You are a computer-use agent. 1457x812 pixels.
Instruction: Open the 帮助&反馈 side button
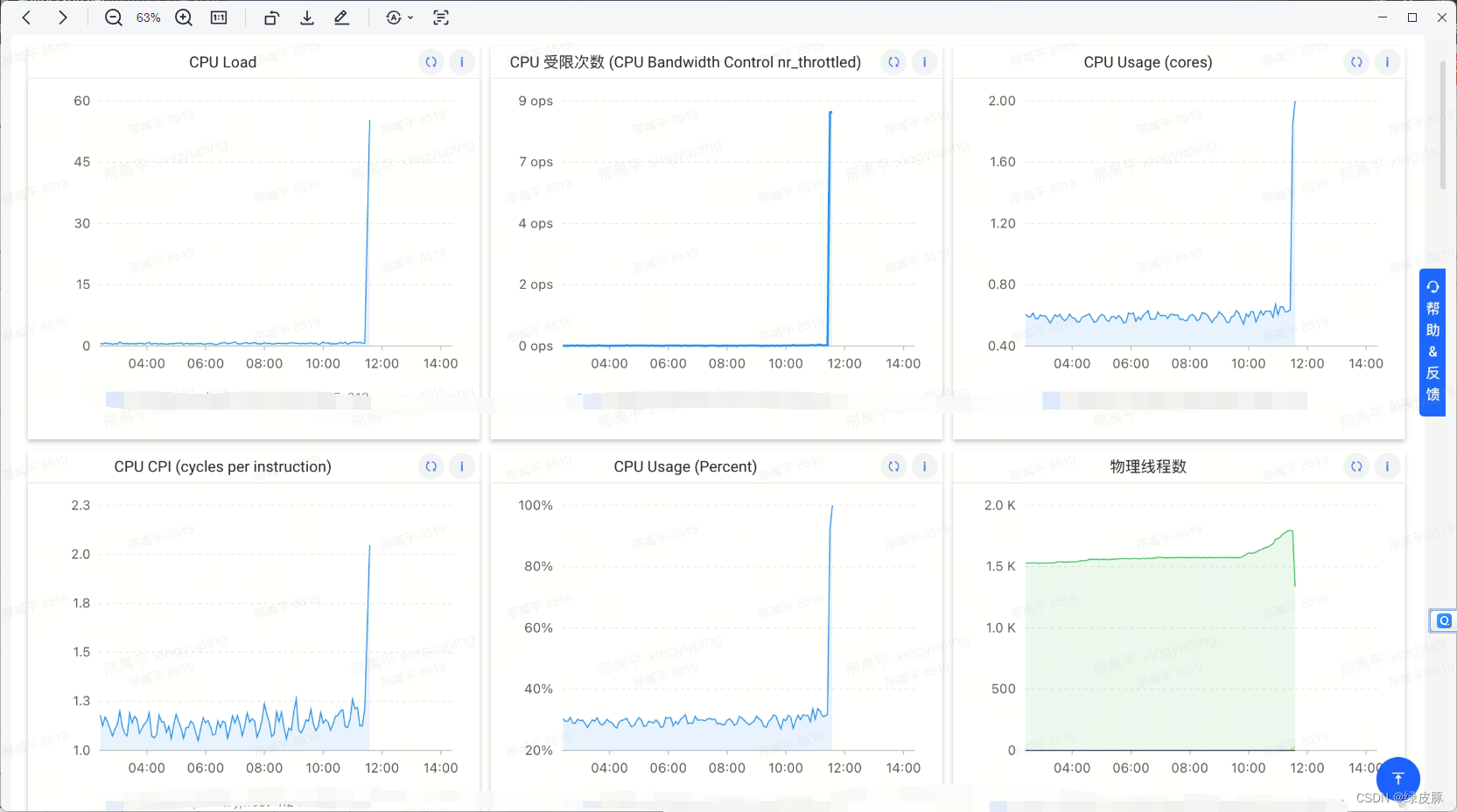(1432, 342)
